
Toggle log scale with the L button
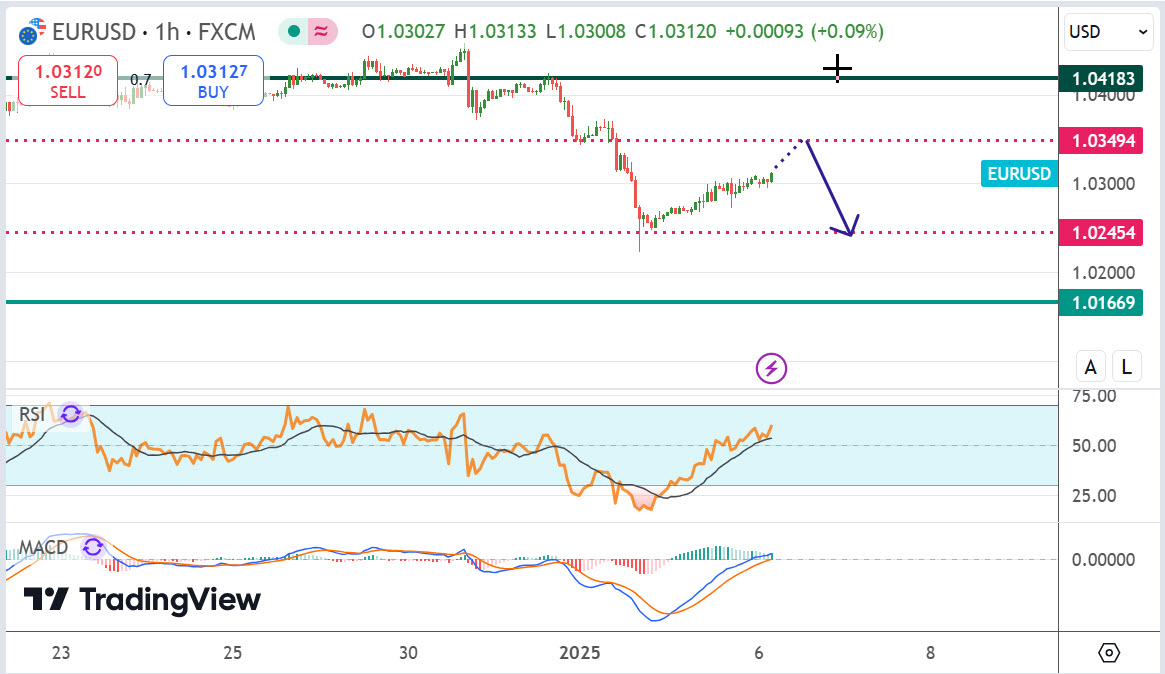click(1127, 367)
